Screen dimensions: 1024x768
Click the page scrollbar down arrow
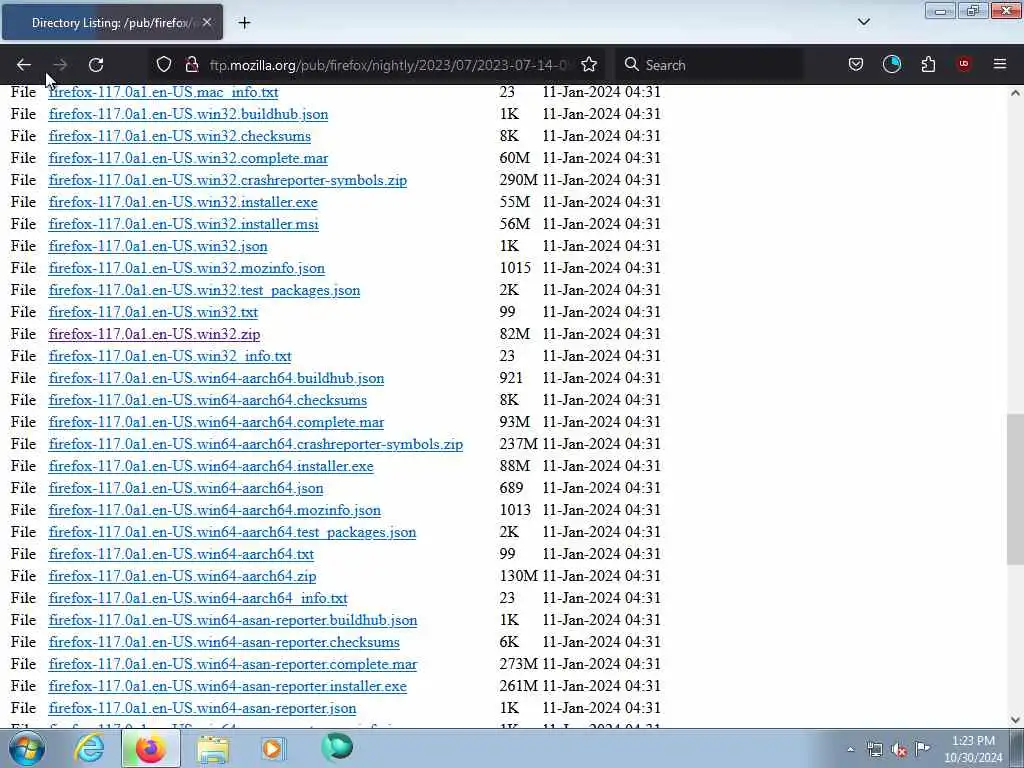click(x=1015, y=720)
